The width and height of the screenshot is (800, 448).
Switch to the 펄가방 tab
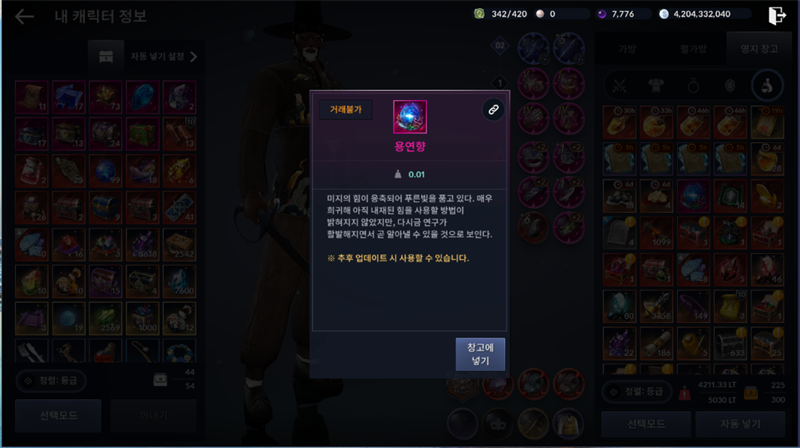693,49
